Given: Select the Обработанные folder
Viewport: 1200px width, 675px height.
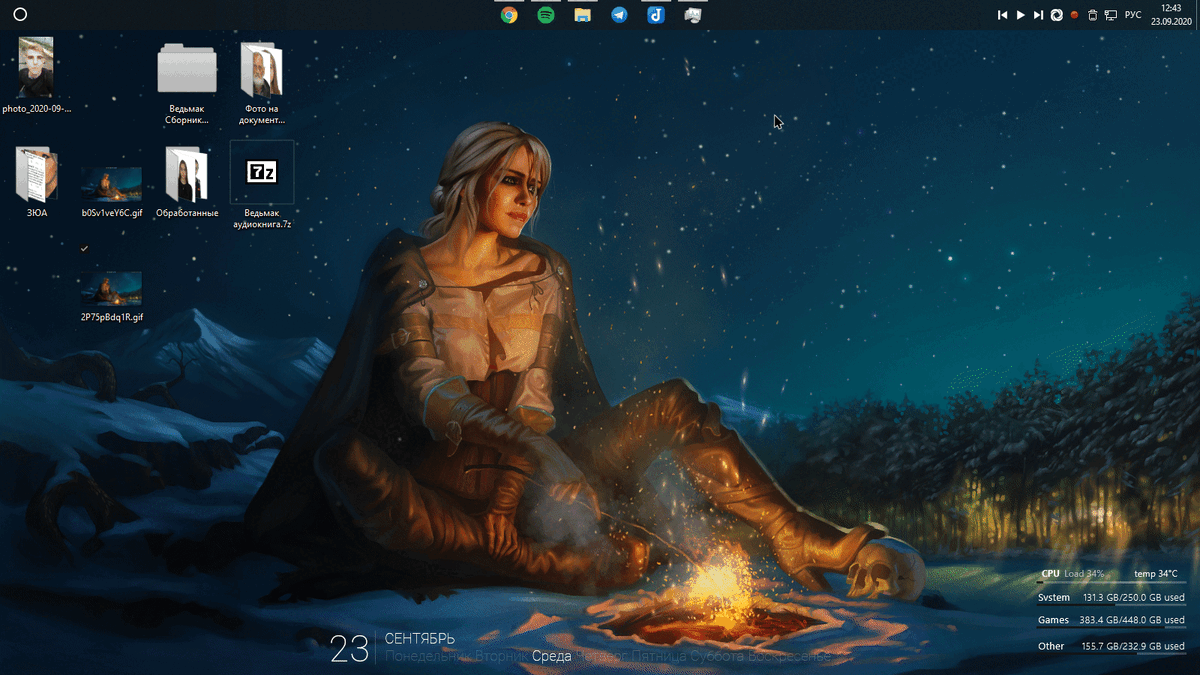Looking at the screenshot, I should pos(187,182).
